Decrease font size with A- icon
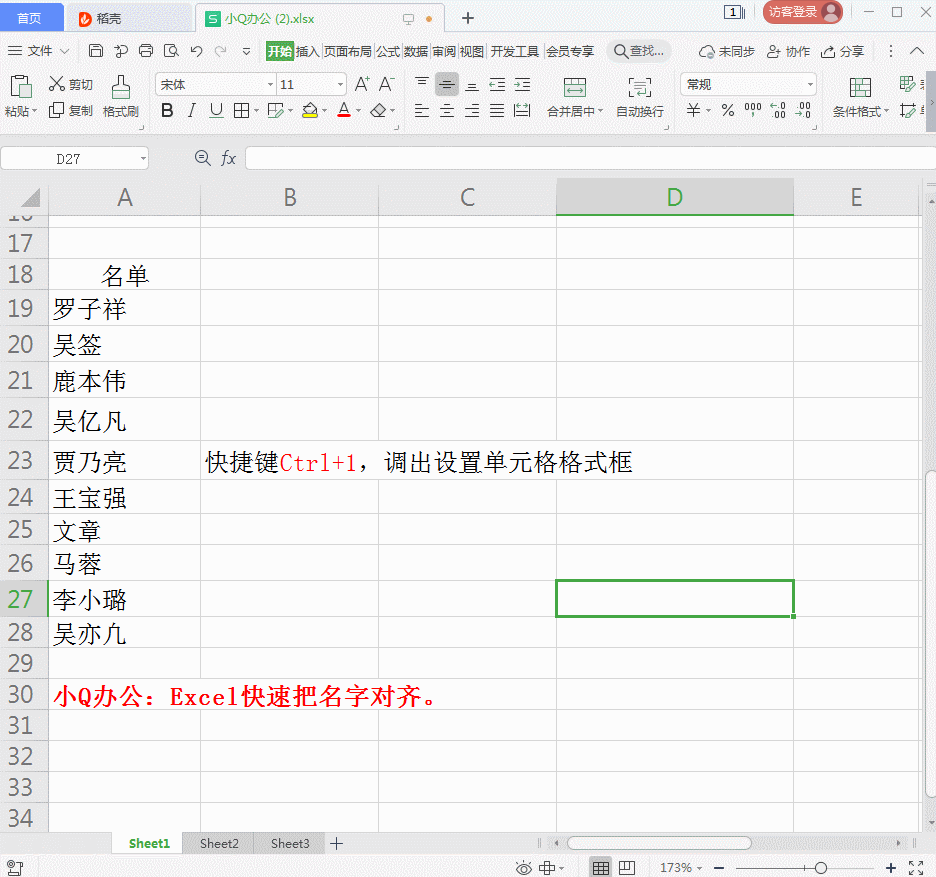Screen dimensions: 936x877 387,84
